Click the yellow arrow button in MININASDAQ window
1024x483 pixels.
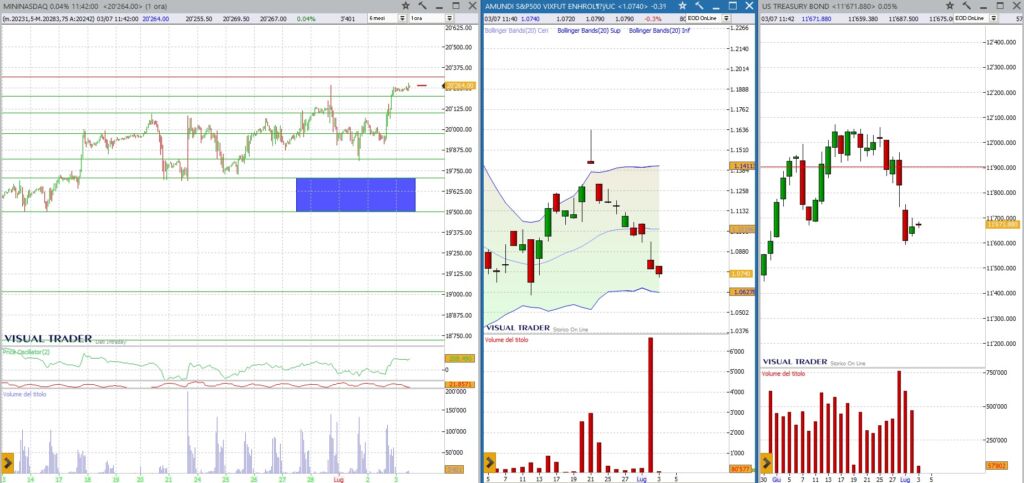pos(8,462)
